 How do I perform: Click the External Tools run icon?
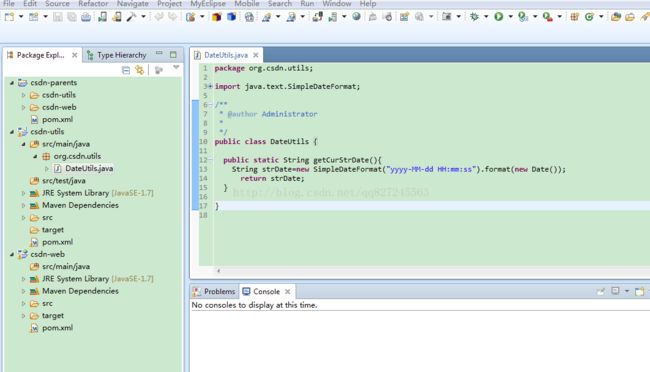tap(547, 17)
